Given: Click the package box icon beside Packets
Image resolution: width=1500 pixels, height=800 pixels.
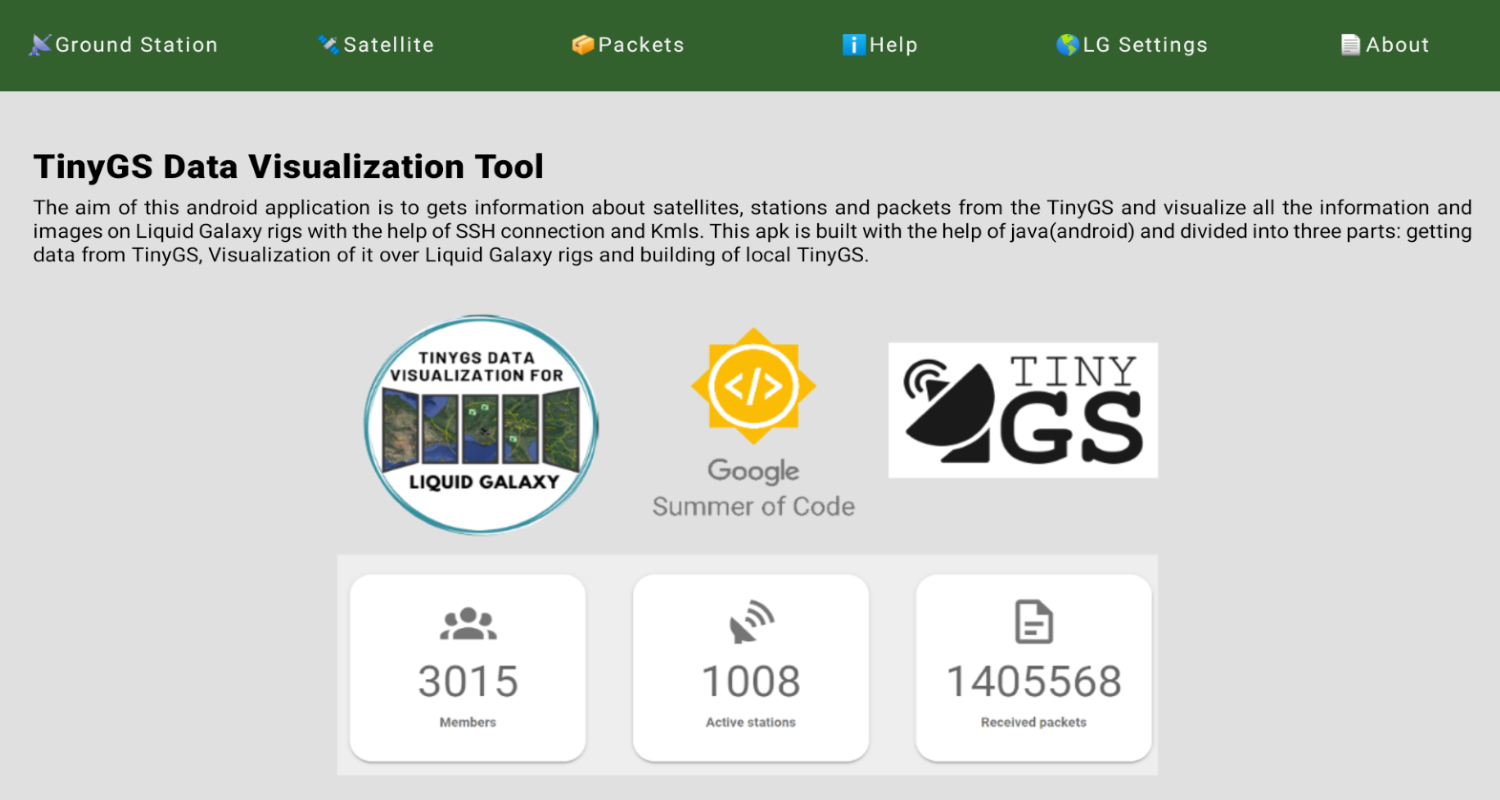Looking at the screenshot, I should coord(583,45).
